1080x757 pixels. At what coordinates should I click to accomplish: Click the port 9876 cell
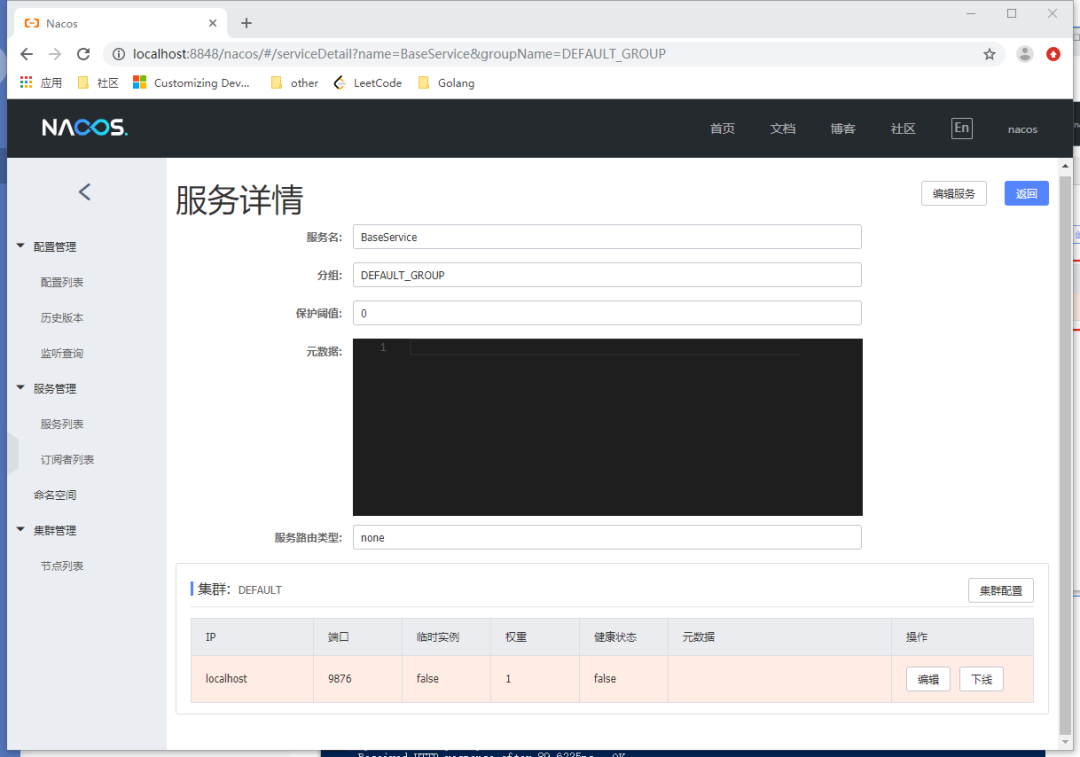tap(357, 678)
